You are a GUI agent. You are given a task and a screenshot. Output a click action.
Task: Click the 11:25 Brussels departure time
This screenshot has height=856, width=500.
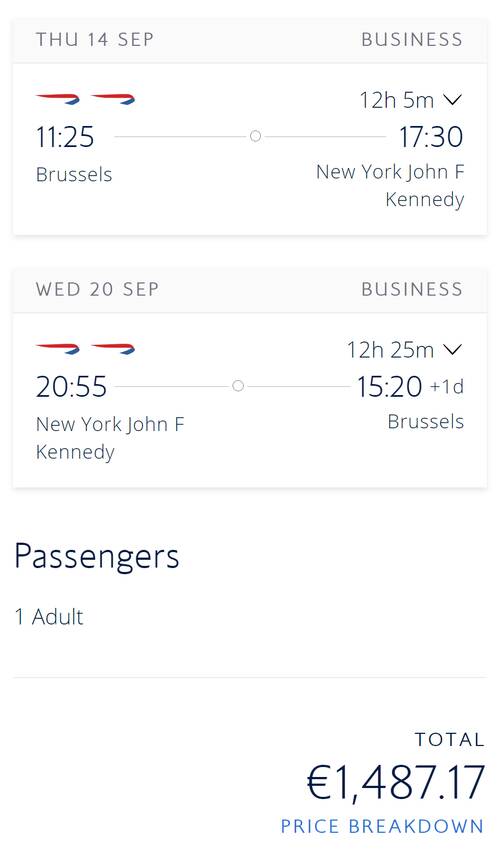65,136
